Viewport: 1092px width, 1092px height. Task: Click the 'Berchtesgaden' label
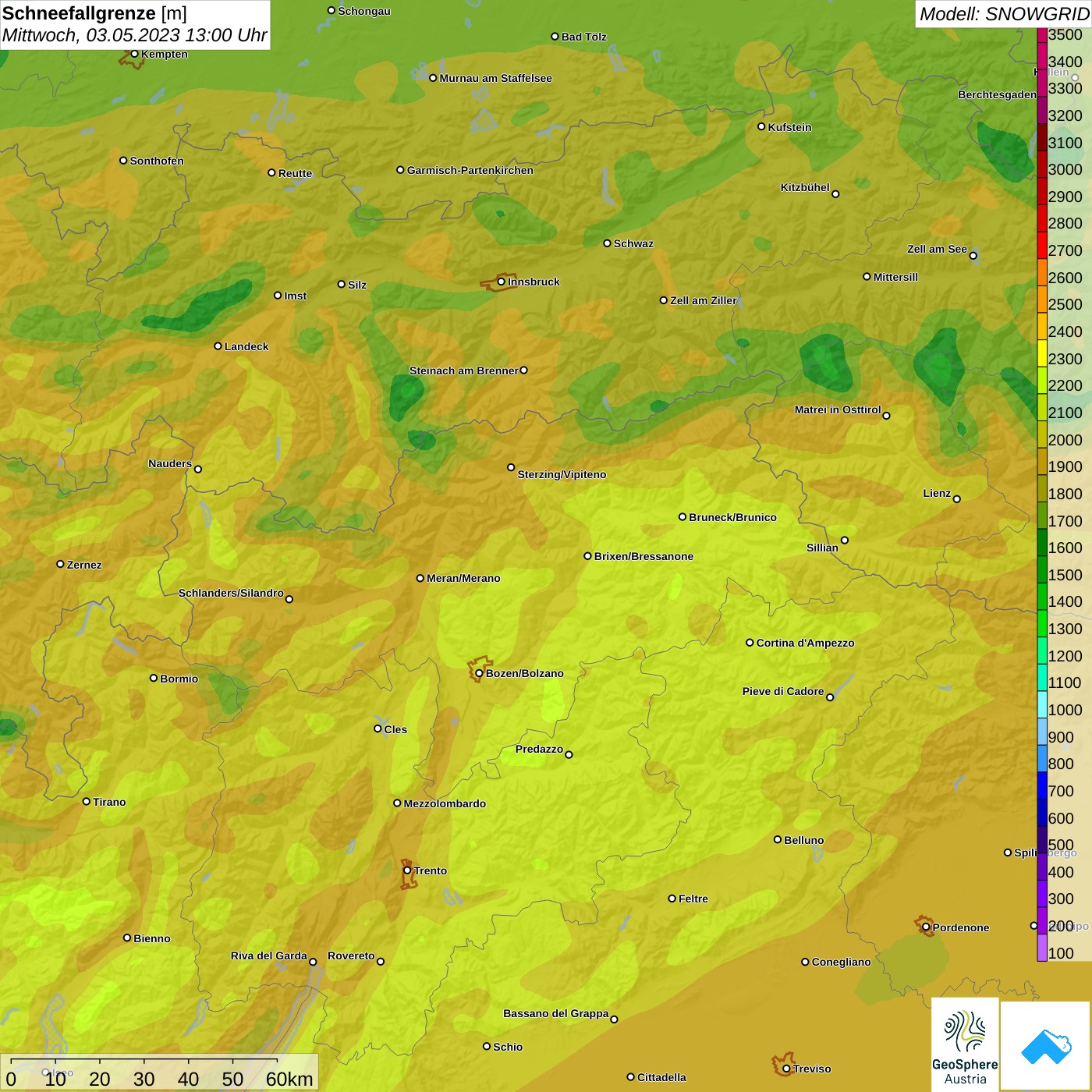pyautogui.click(x=997, y=94)
